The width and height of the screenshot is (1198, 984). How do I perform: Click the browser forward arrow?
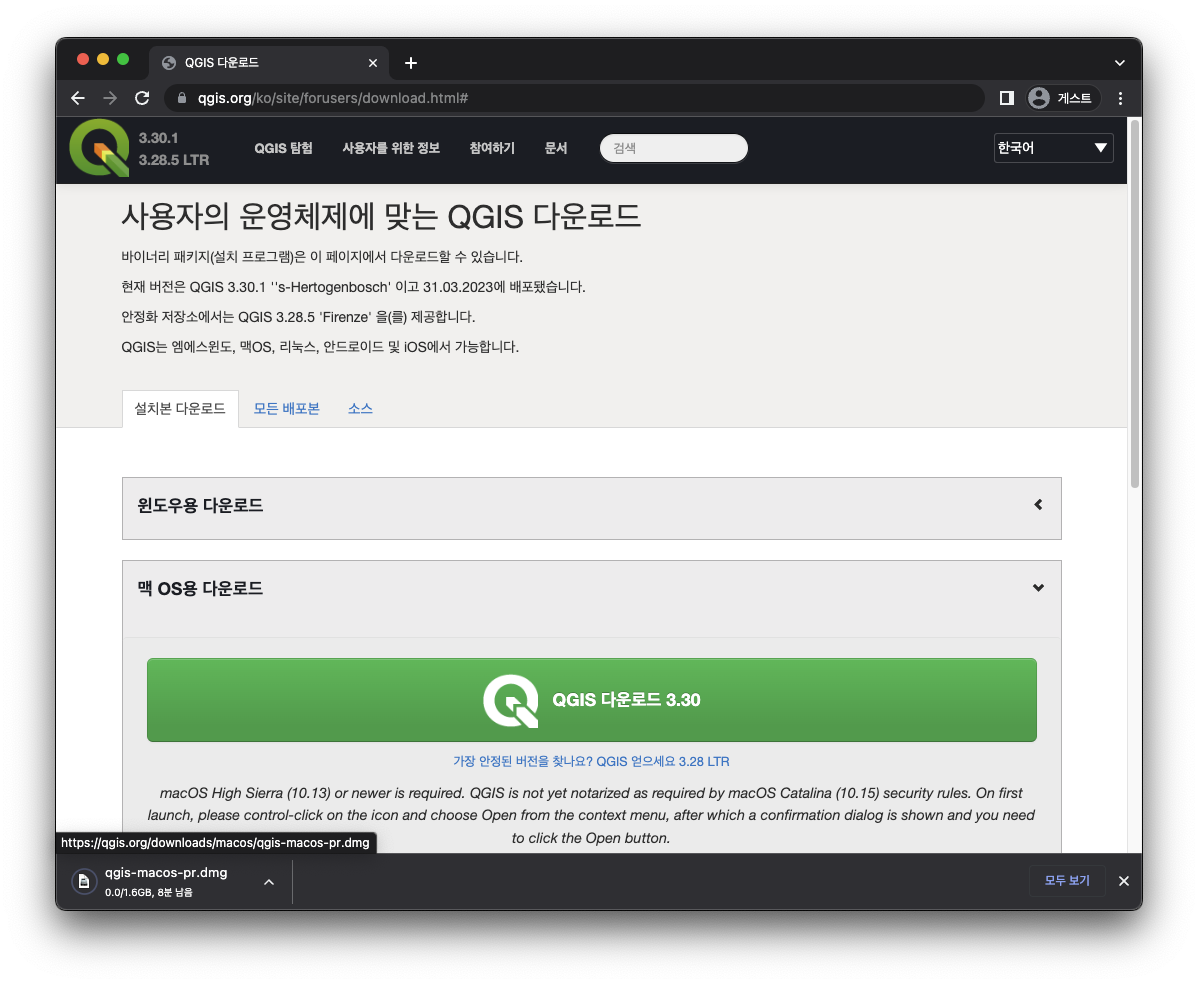click(x=110, y=98)
